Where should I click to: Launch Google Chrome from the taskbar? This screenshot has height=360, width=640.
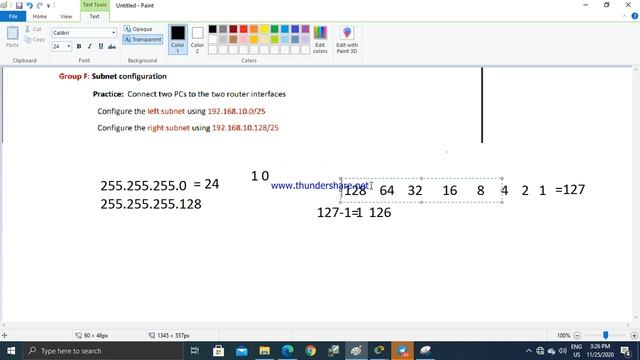pos(311,351)
